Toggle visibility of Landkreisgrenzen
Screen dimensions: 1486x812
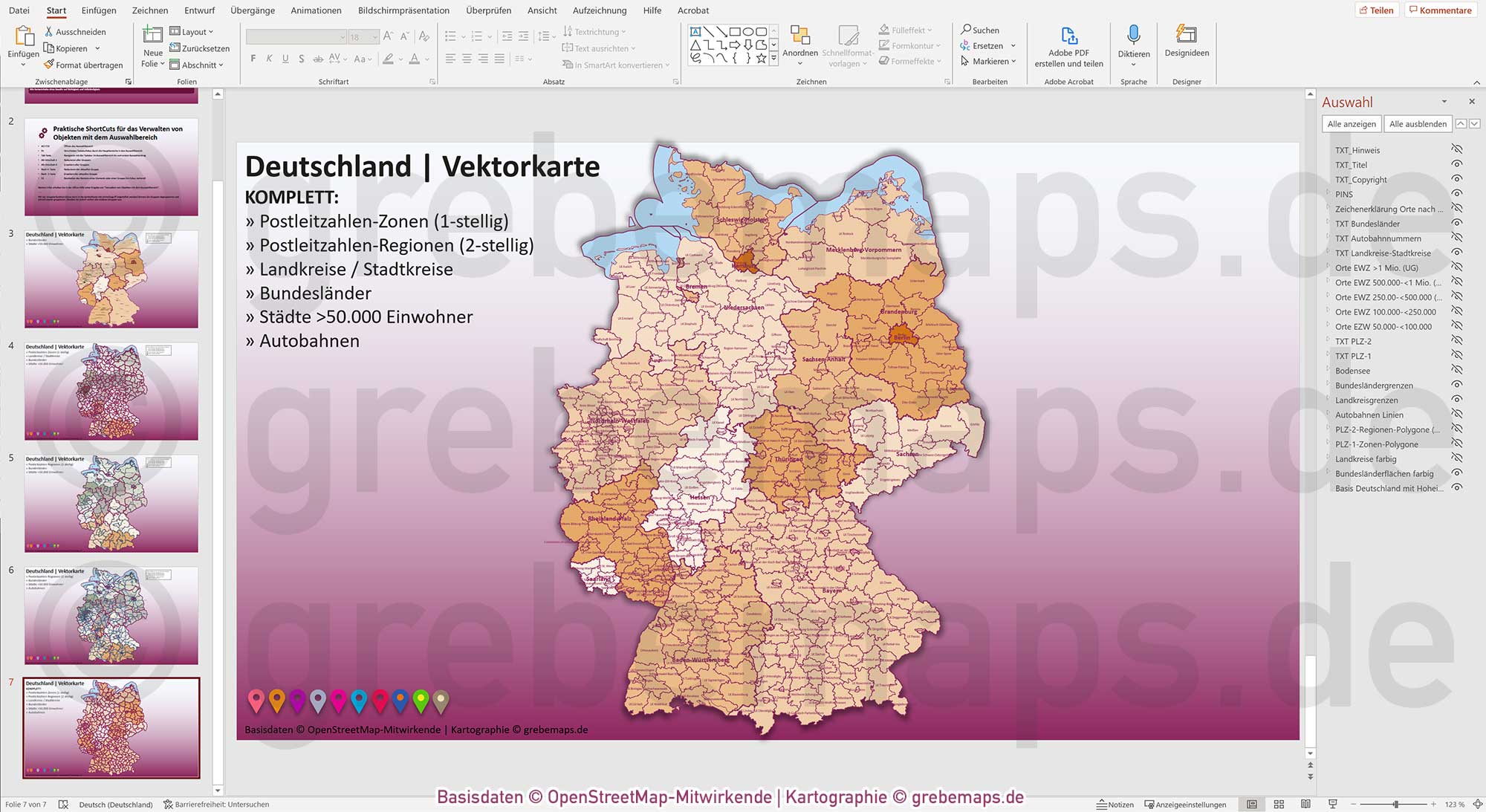(1456, 400)
